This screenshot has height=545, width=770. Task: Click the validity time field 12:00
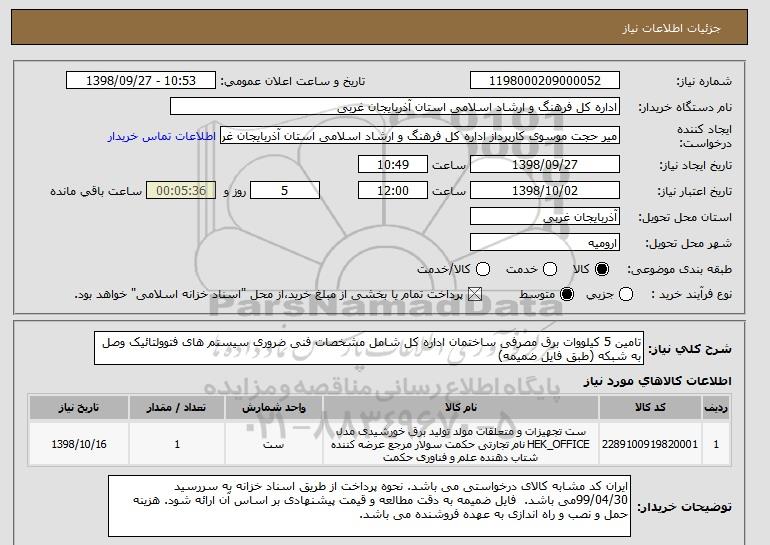[393, 191]
